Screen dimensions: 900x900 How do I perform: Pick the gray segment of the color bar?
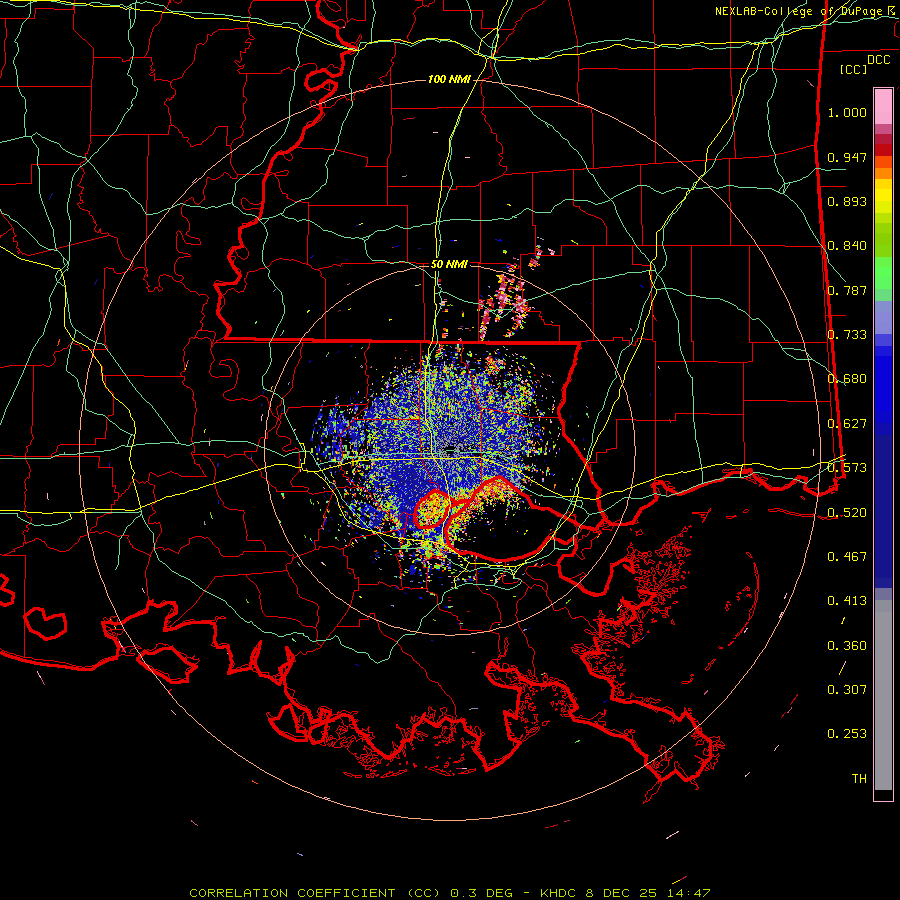point(883,695)
